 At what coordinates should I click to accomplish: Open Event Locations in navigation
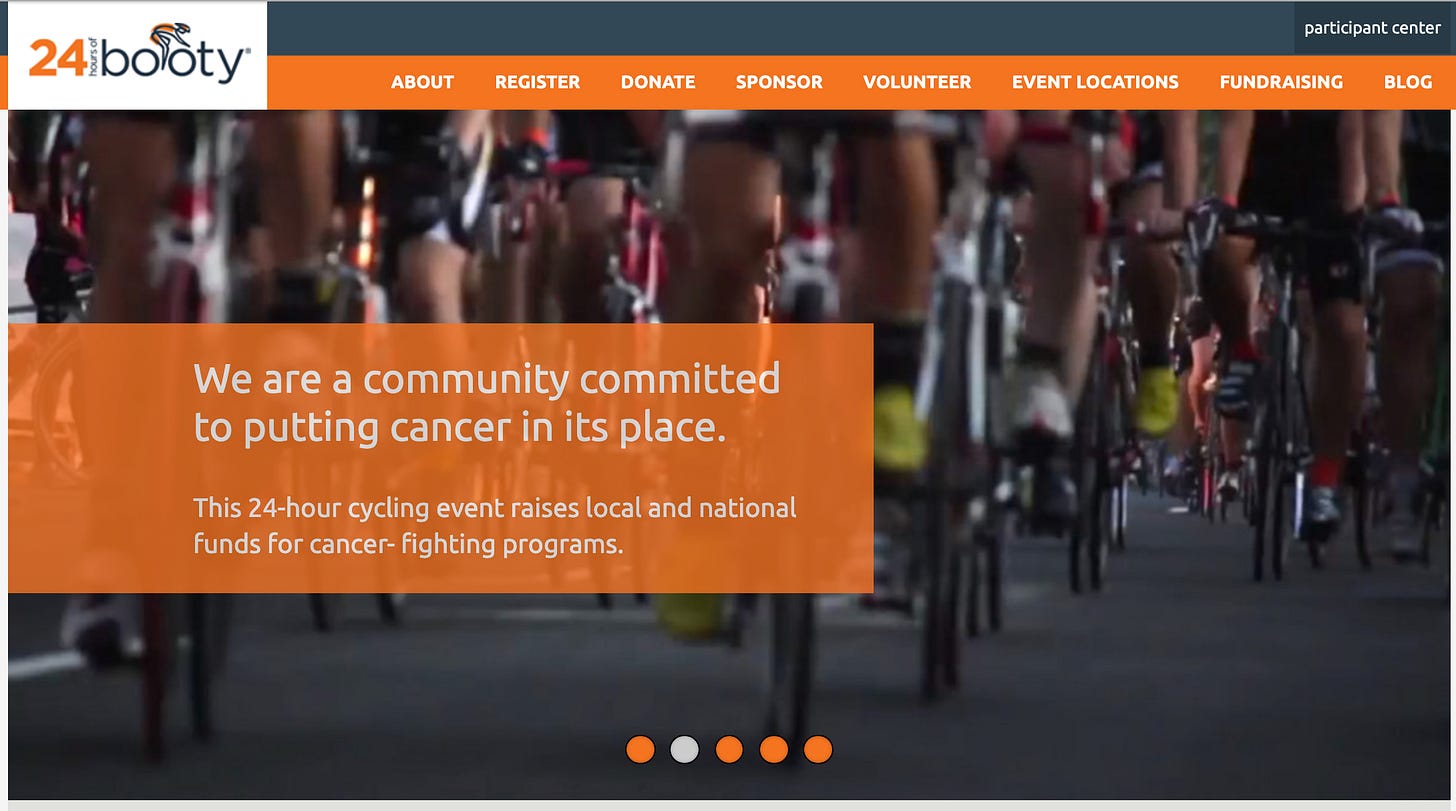(x=1095, y=82)
